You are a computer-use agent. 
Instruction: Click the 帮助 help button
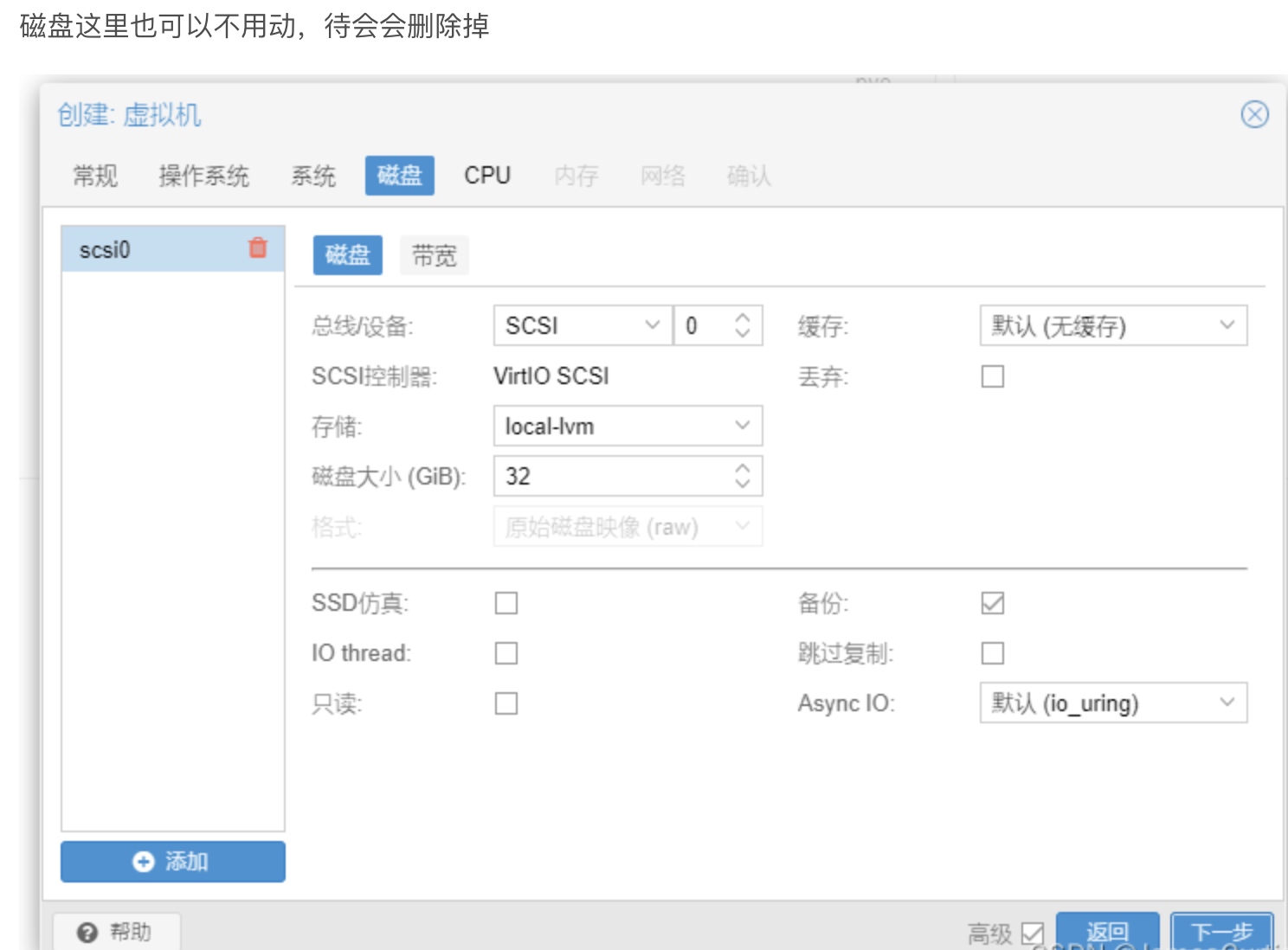(x=116, y=932)
